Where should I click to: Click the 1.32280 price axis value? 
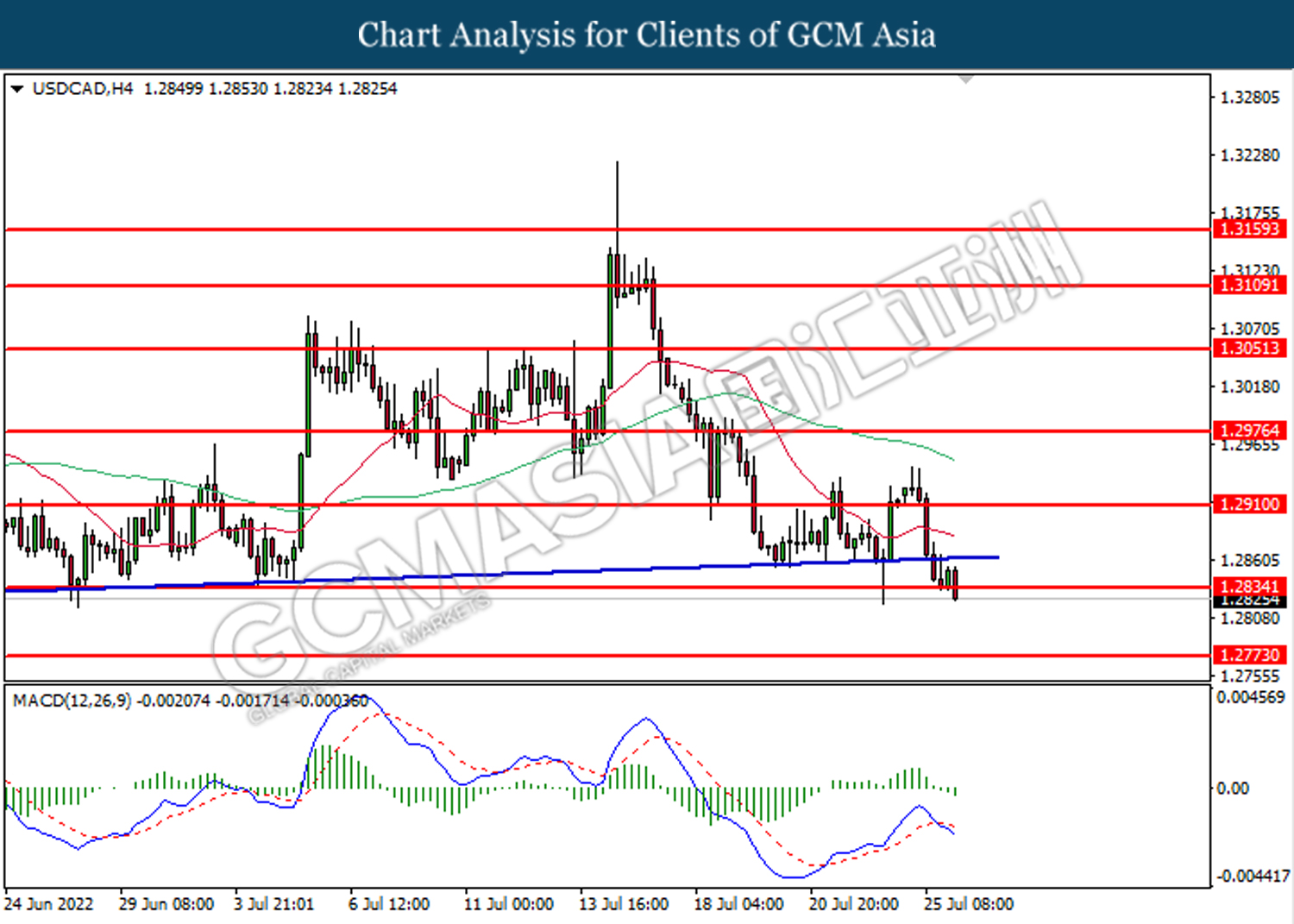click(x=1250, y=155)
